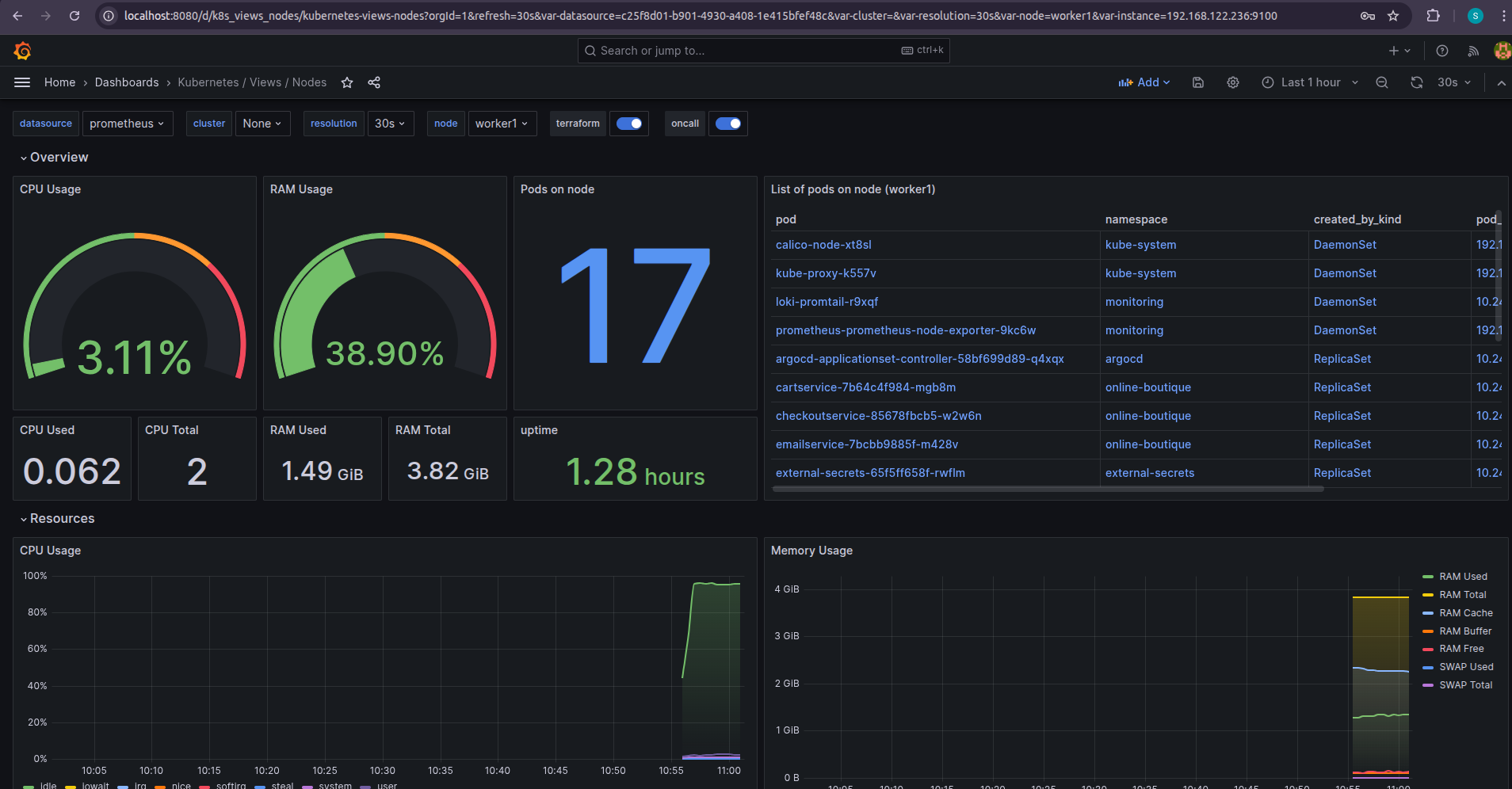The image size is (1512, 789).
Task: Go to Dashboards breadcrumb
Action: click(x=127, y=82)
